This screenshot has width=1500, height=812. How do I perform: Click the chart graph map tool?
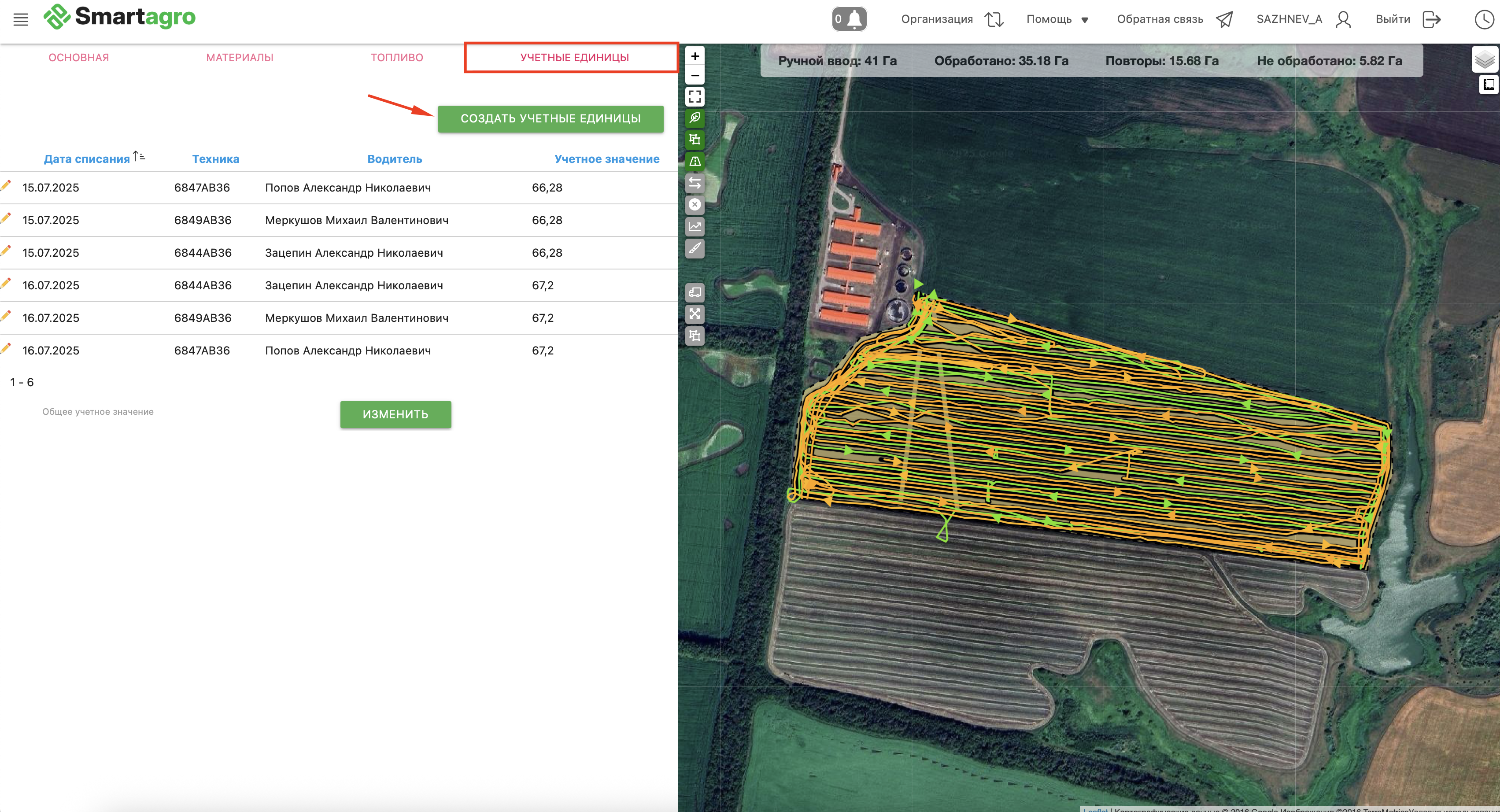click(695, 226)
